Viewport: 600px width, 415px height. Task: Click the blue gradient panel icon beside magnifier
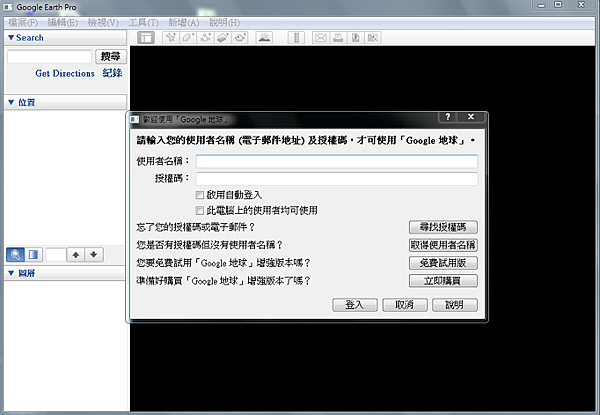coord(33,255)
